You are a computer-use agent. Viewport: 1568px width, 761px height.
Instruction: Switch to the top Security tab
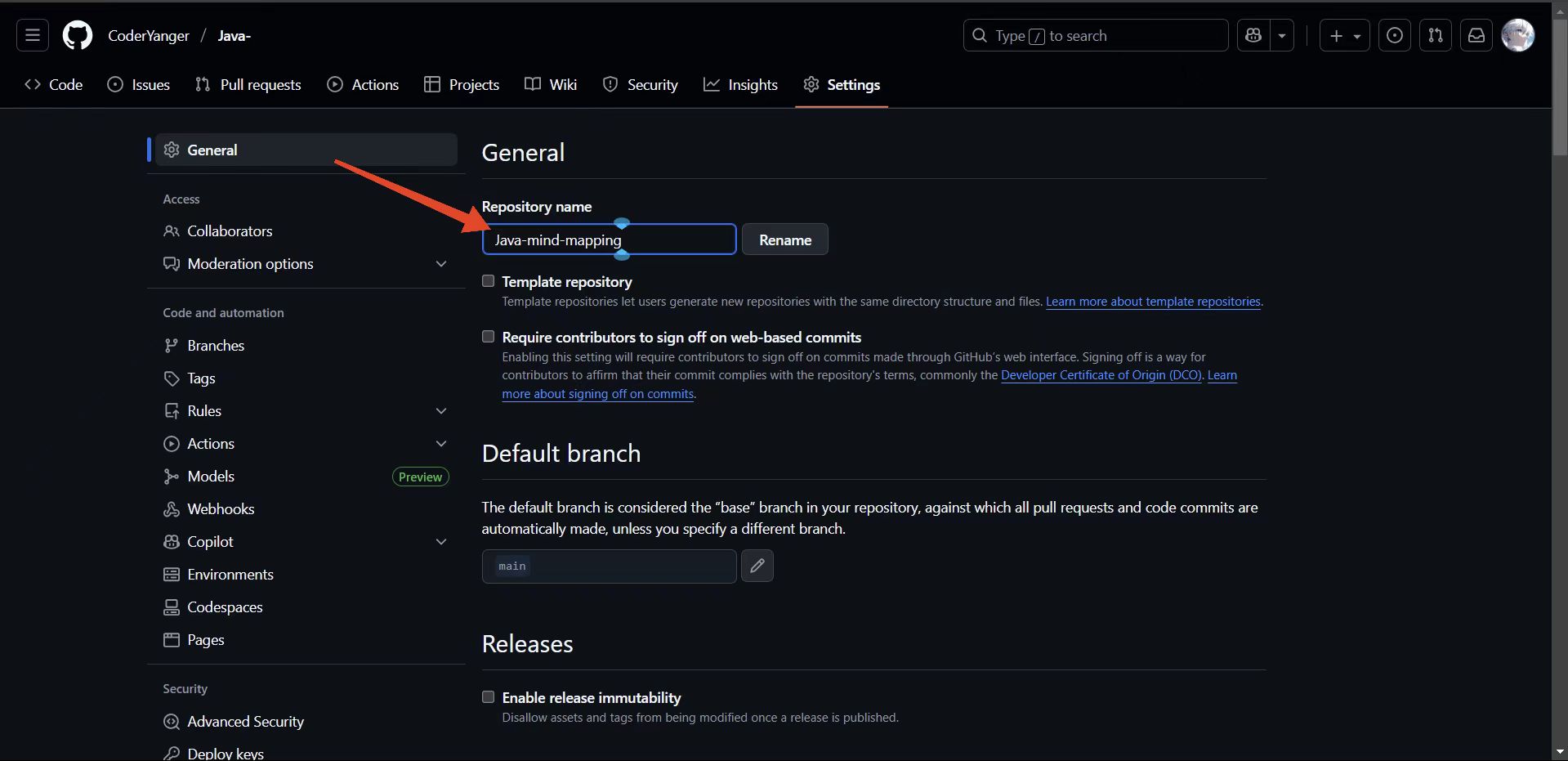[x=640, y=84]
